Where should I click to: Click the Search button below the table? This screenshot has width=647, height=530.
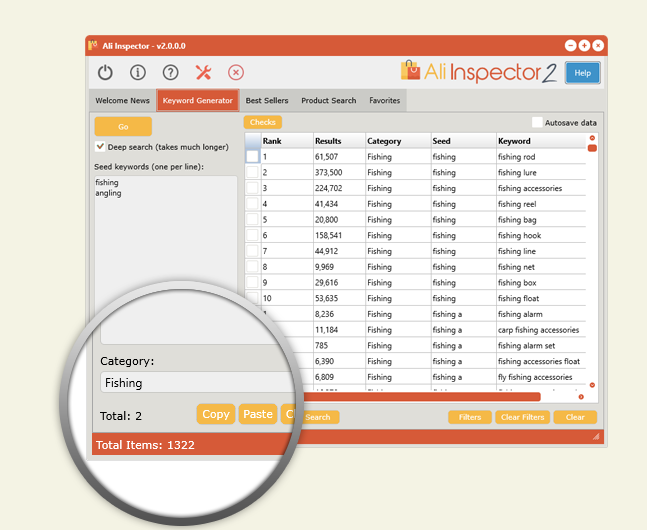click(319, 417)
